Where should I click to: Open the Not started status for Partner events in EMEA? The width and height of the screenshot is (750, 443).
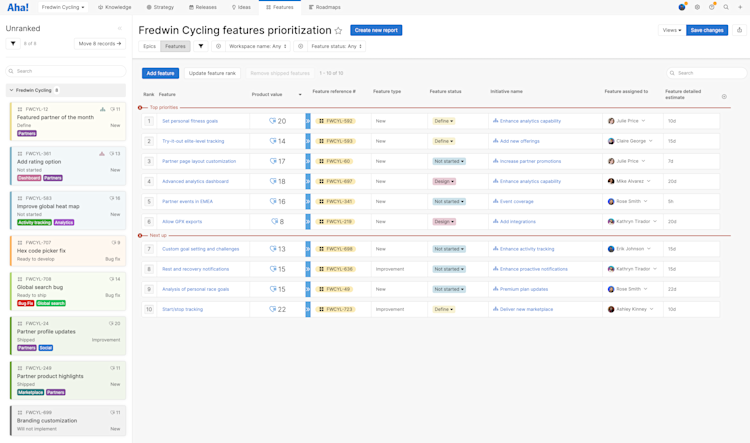pyautogui.click(x=449, y=201)
